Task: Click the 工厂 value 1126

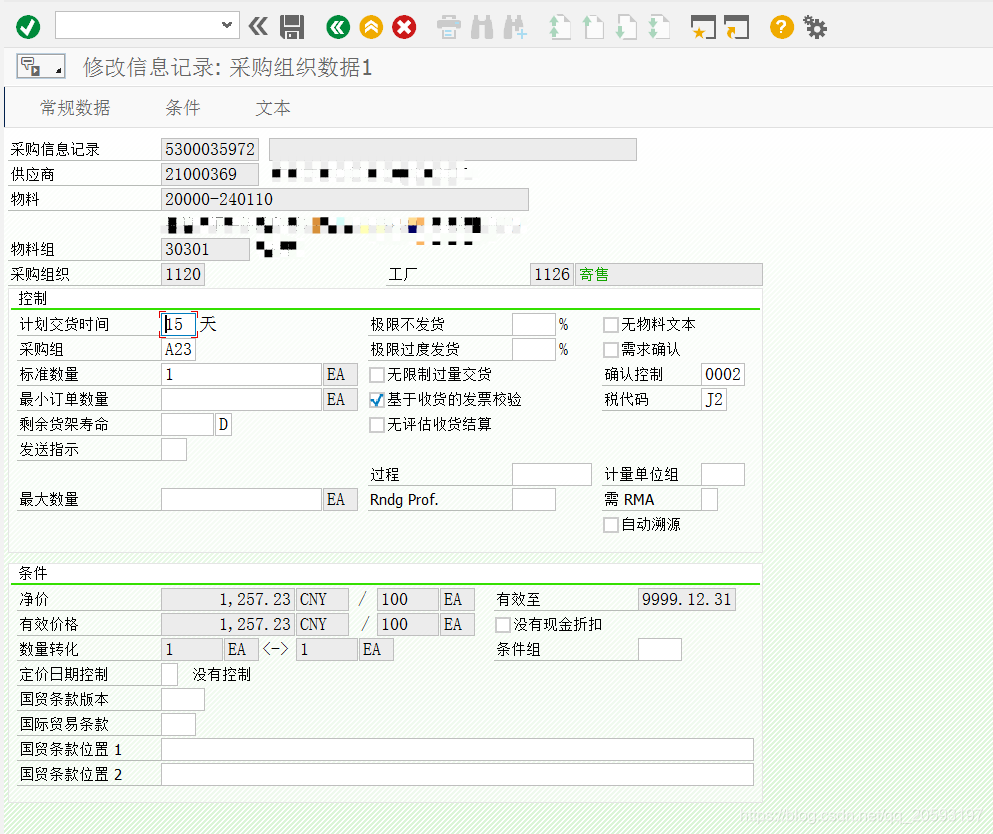Action: click(552, 274)
